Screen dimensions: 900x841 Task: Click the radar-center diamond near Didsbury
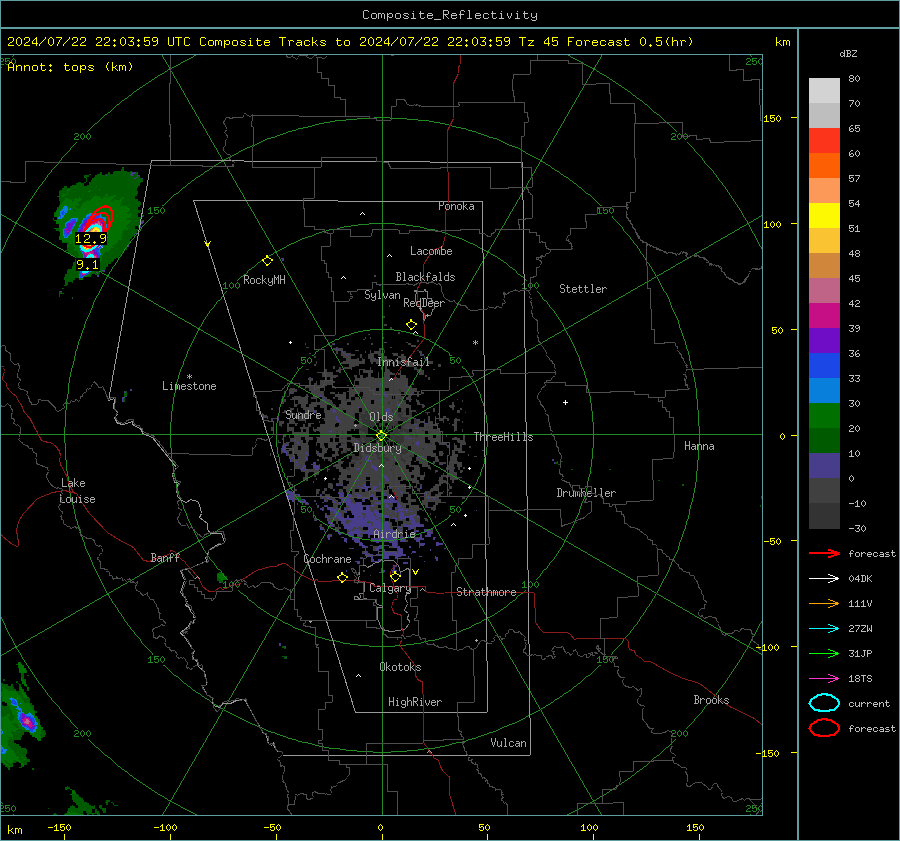[x=382, y=436]
